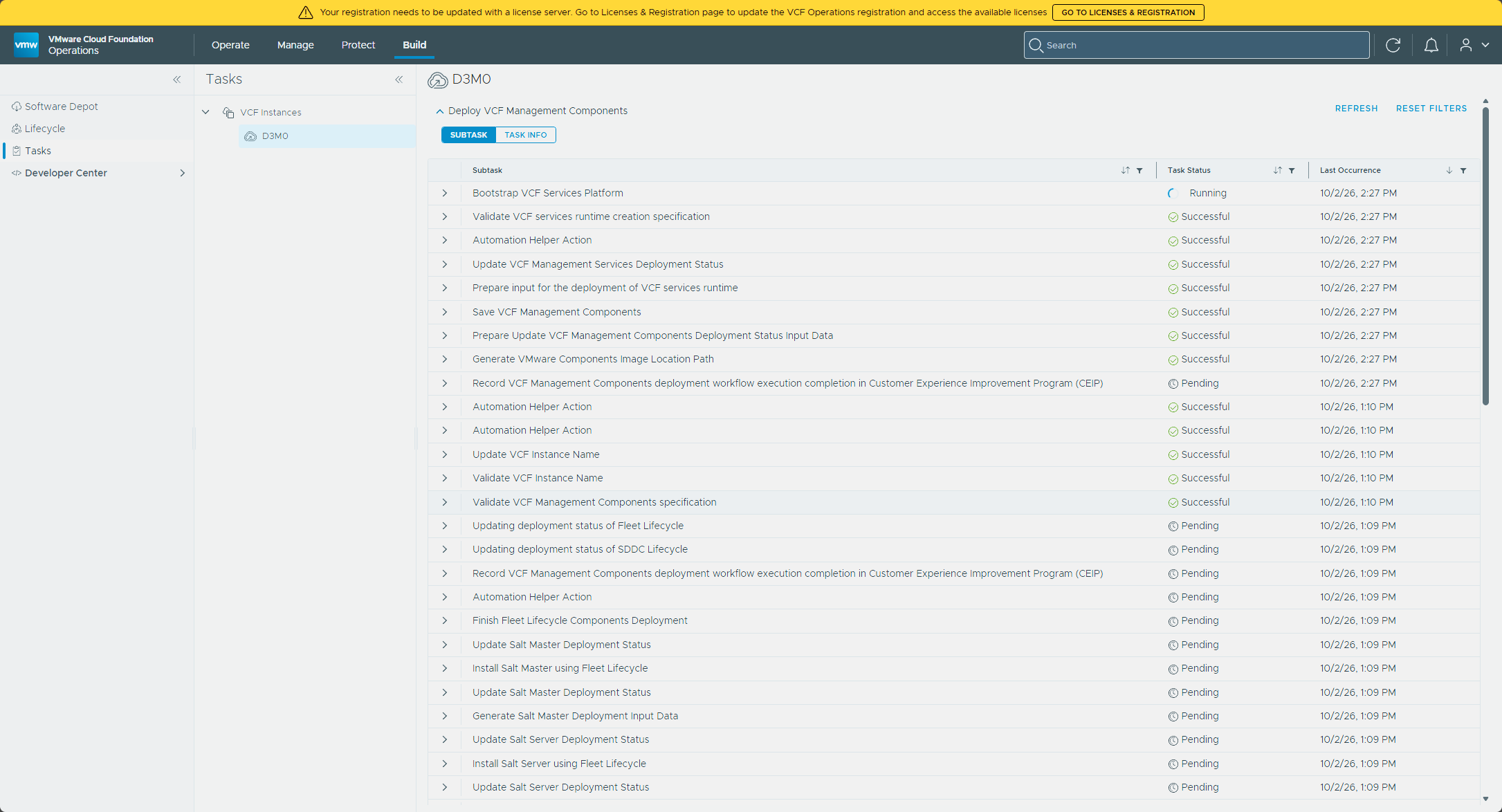This screenshot has width=1502, height=812.
Task: Open the Protect menu
Action: [x=358, y=45]
